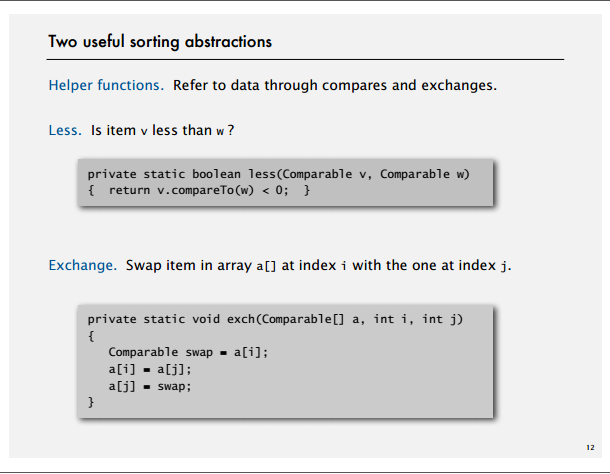The width and height of the screenshot is (610, 474).
Task: Click the less() method signature line
Action: [x=279, y=174]
